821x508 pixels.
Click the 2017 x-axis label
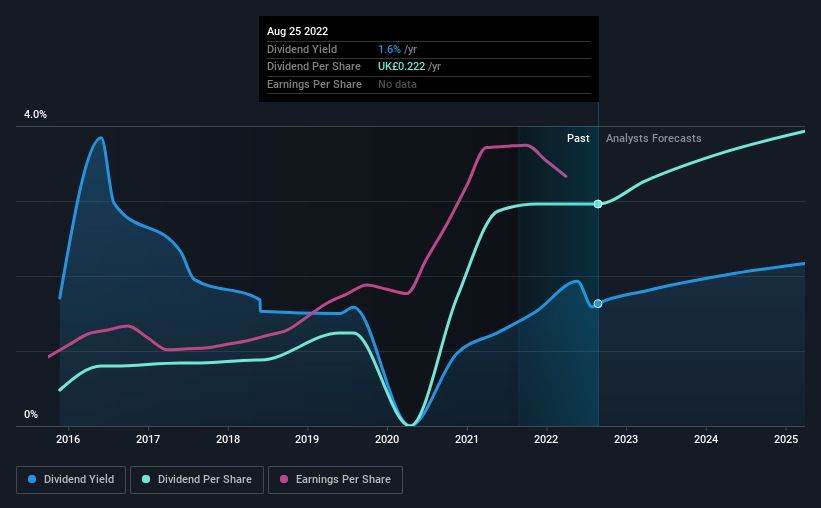click(148, 439)
